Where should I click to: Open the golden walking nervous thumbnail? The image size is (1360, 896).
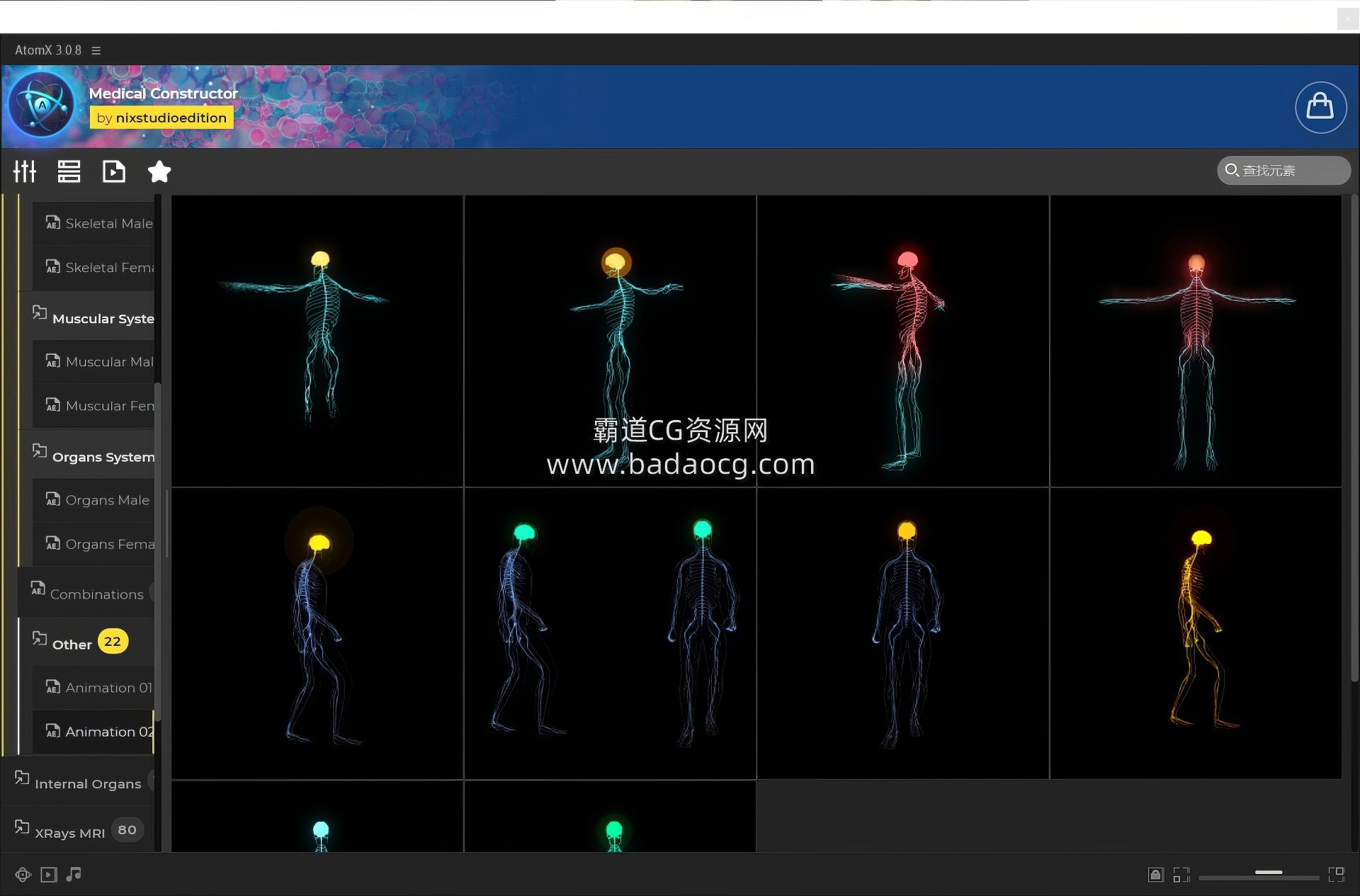[x=1196, y=634]
